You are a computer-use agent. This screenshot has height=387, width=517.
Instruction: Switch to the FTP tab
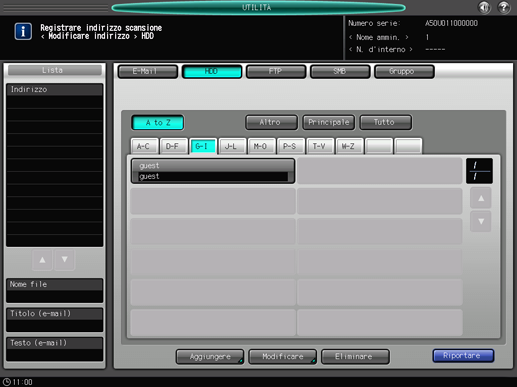(x=276, y=71)
